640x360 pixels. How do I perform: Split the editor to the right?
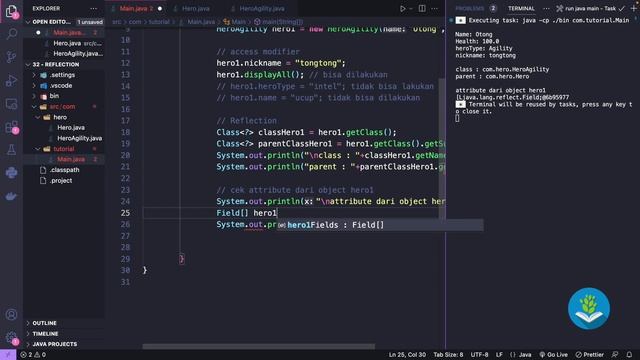point(422,9)
